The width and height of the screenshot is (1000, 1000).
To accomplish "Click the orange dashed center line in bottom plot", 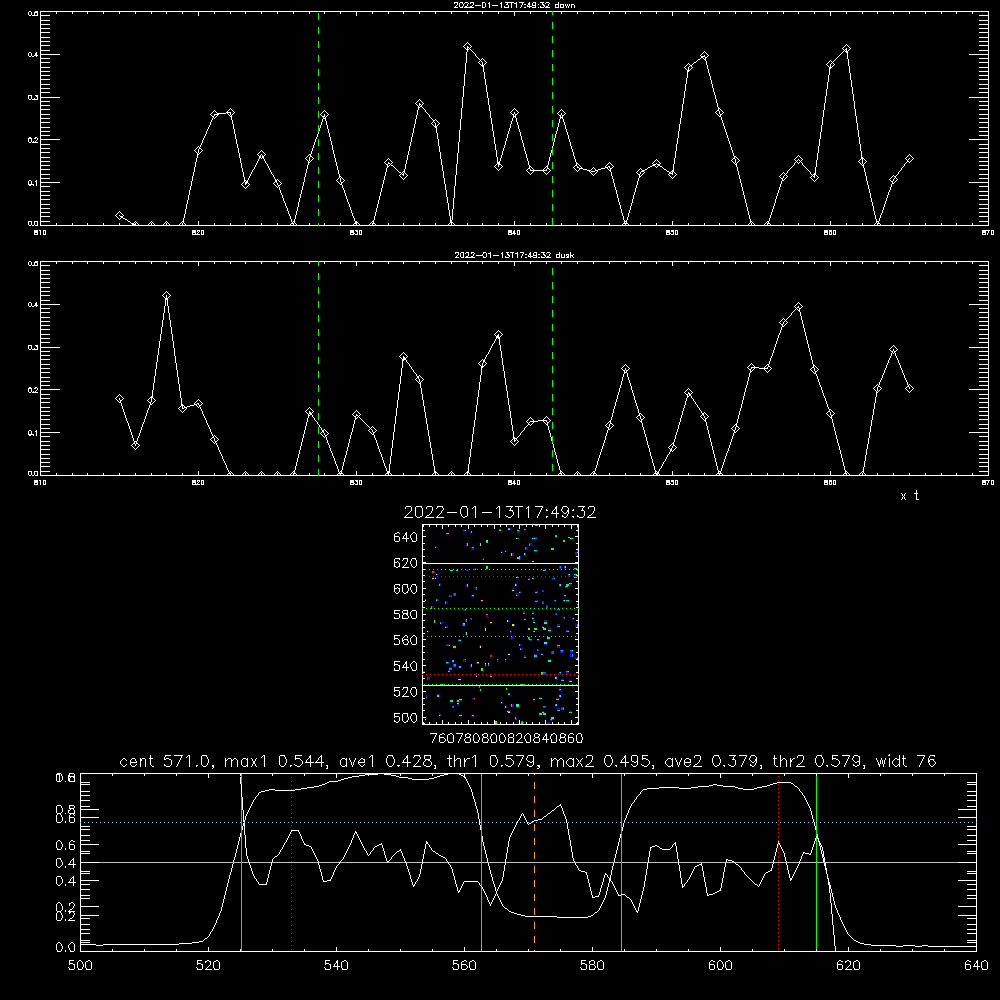I will pyautogui.click(x=534, y=861).
